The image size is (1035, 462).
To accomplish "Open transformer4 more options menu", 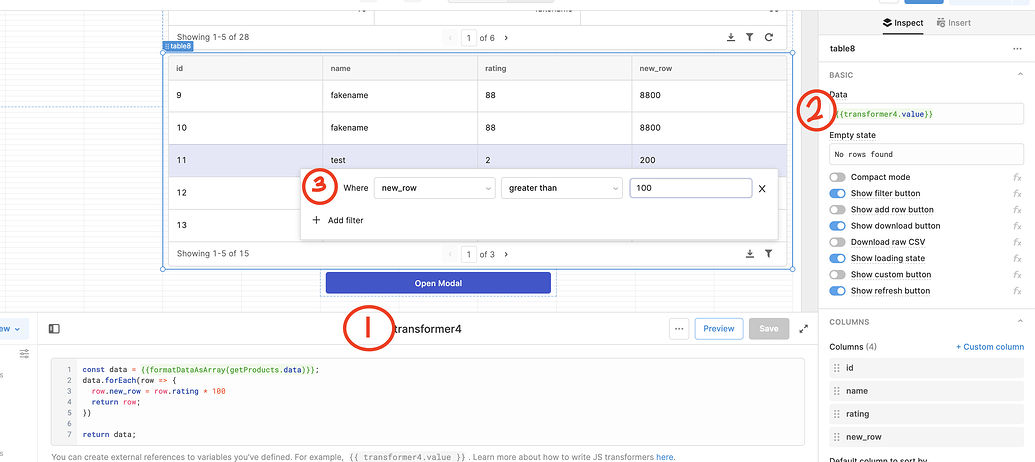I will [679, 329].
